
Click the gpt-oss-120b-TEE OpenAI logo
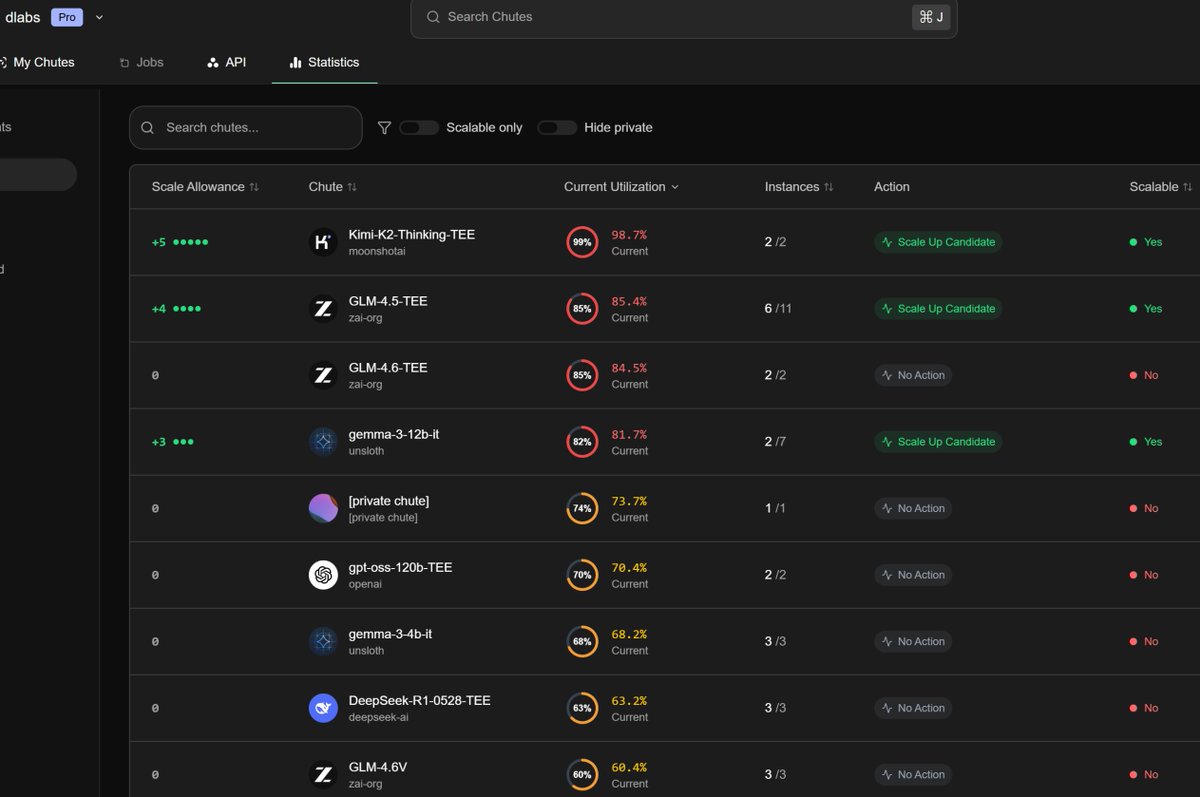[323, 575]
